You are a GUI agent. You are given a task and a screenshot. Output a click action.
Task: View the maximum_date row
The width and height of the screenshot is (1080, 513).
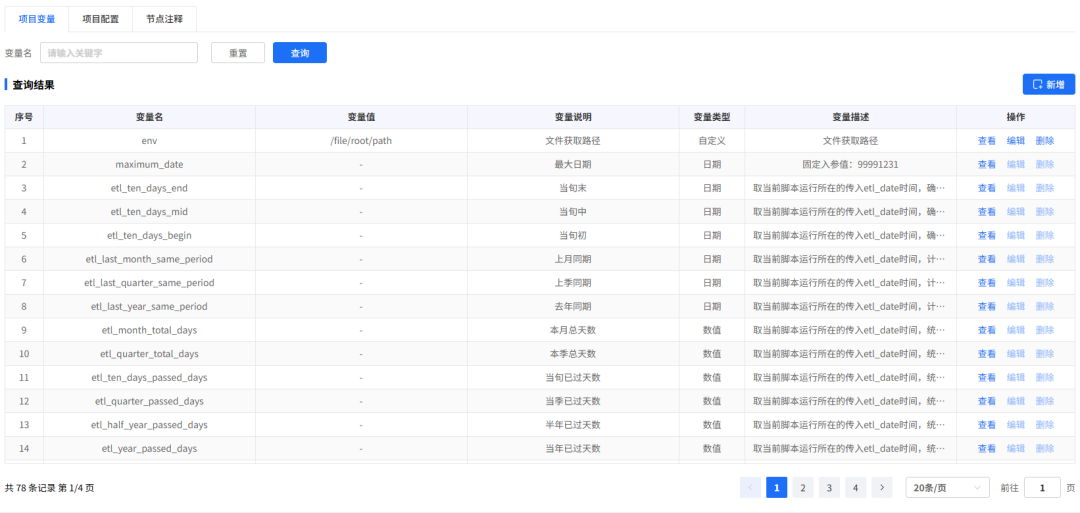[x=986, y=165]
